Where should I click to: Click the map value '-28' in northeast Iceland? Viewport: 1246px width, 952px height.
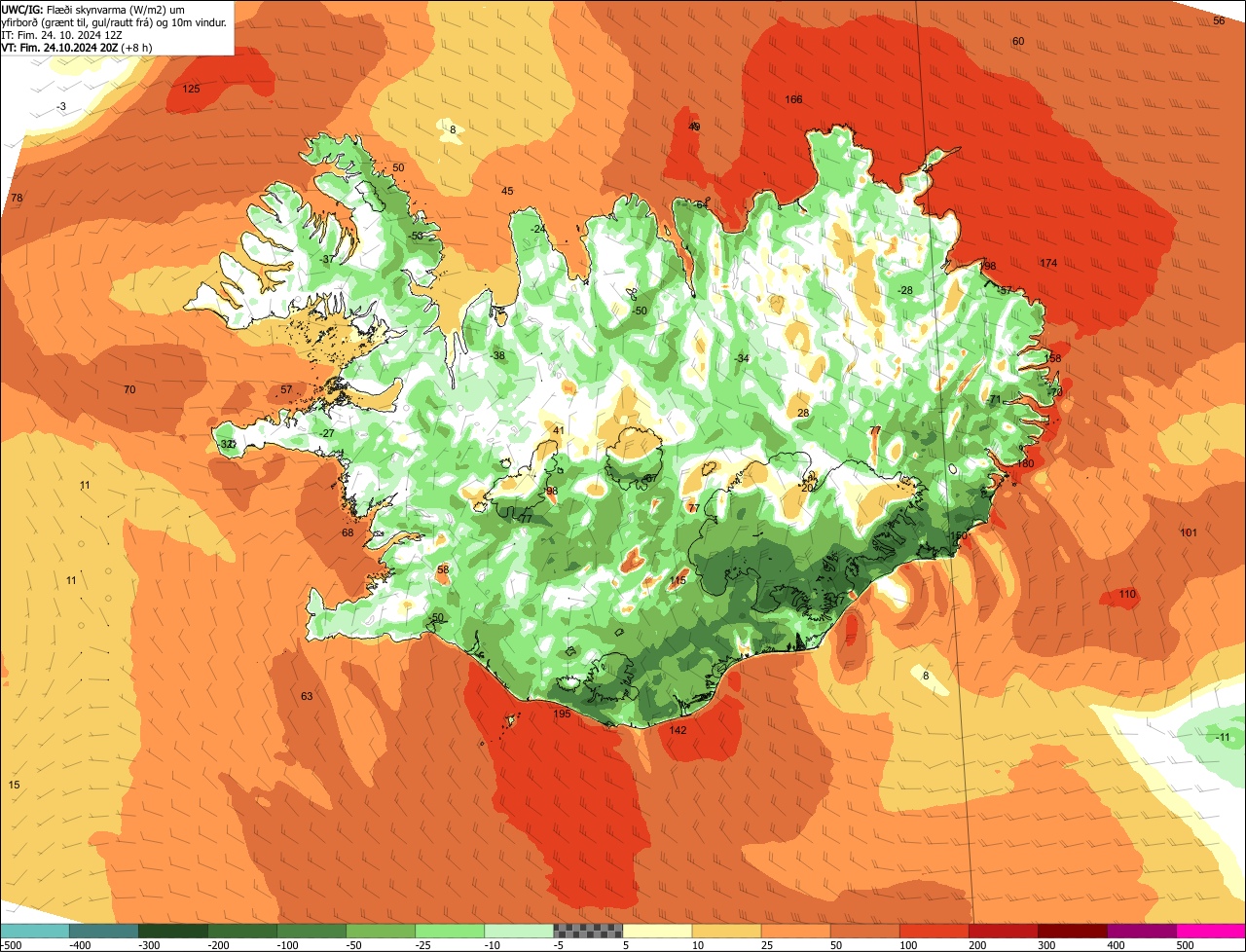coord(905,290)
